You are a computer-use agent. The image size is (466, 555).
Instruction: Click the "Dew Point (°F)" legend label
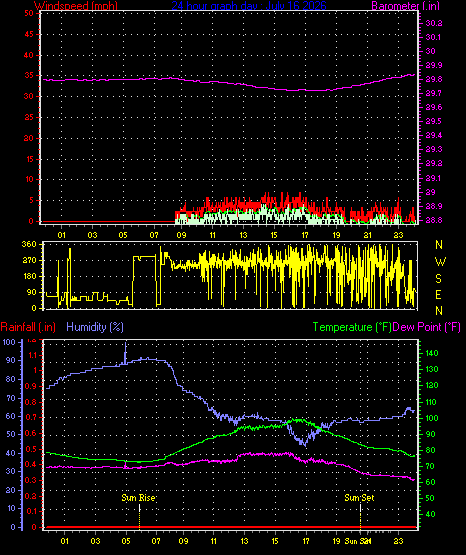427,327
